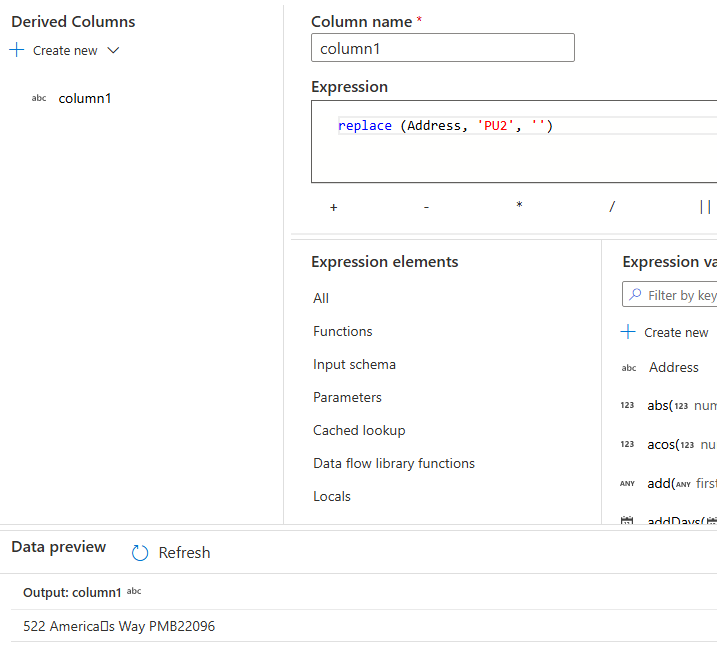Open Cached lookup category

pos(359,430)
